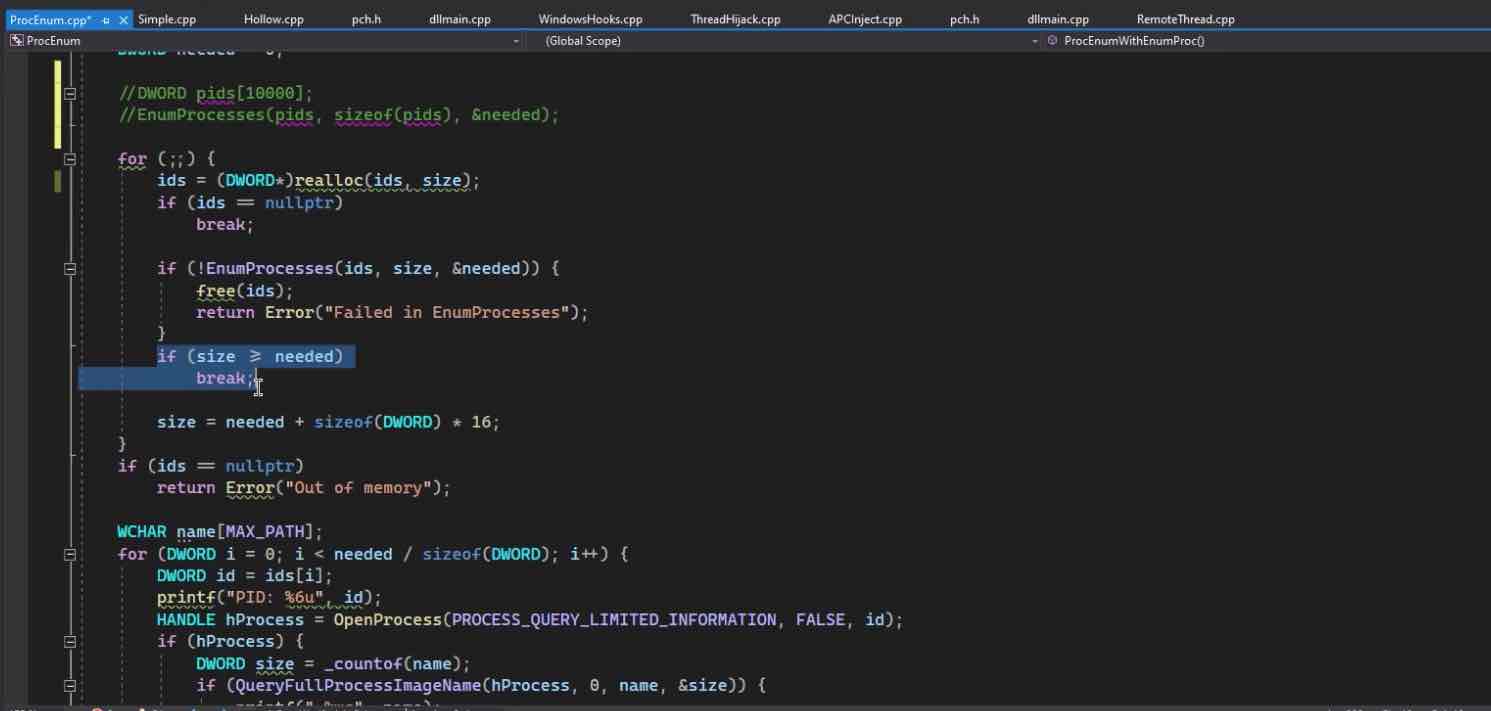
Task: Close the ProcEnum.cpp tab with its X icon
Action: click(123, 19)
